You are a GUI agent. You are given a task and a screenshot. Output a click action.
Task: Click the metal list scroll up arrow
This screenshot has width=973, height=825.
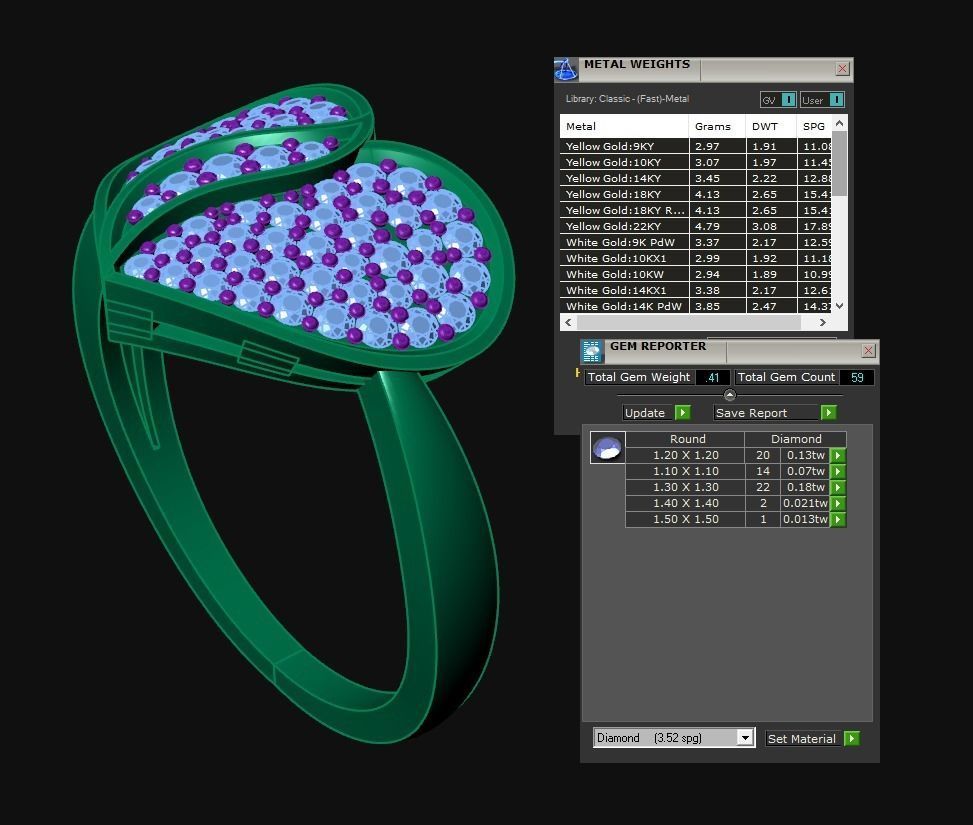point(839,123)
